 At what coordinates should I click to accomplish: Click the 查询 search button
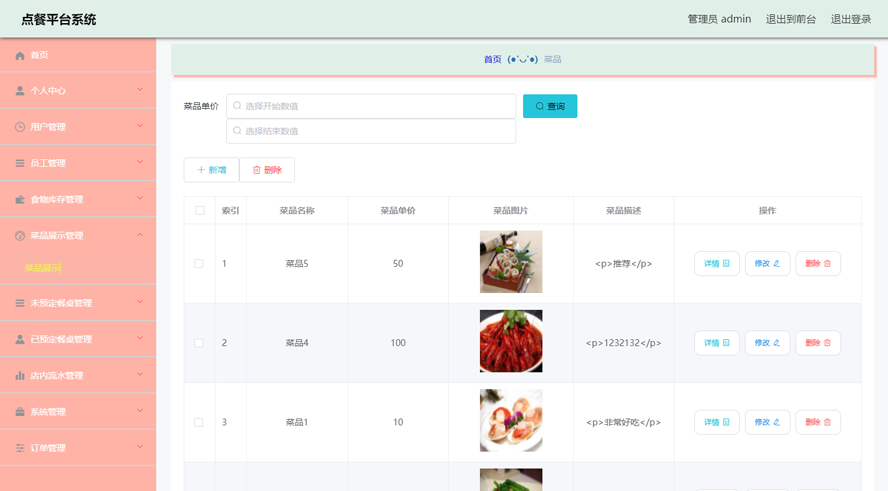point(550,106)
